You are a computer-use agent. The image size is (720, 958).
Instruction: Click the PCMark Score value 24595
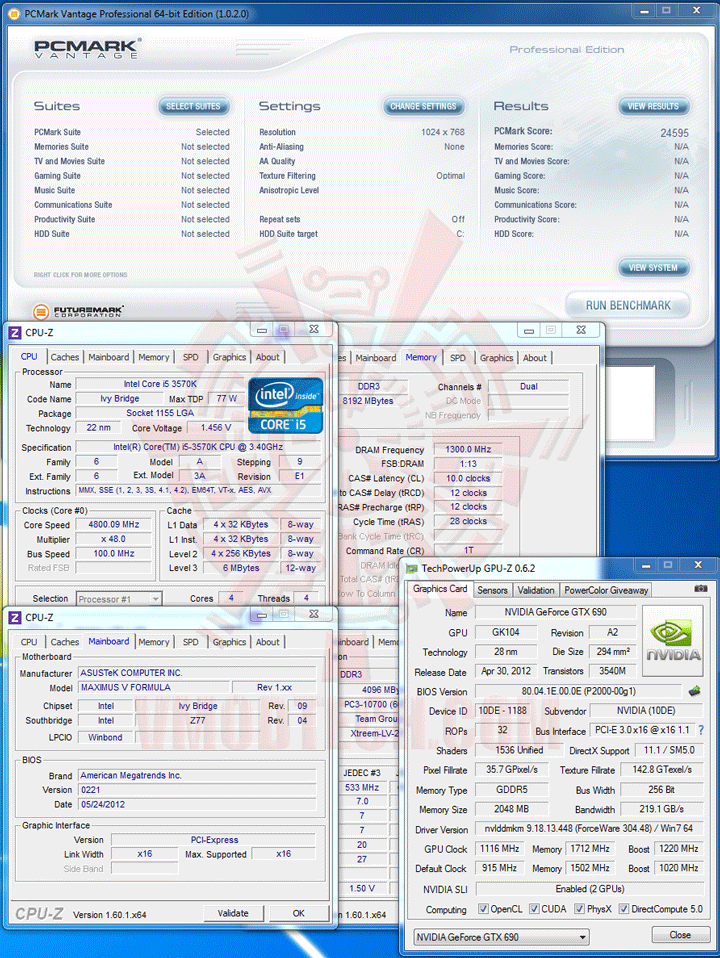[674, 133]
